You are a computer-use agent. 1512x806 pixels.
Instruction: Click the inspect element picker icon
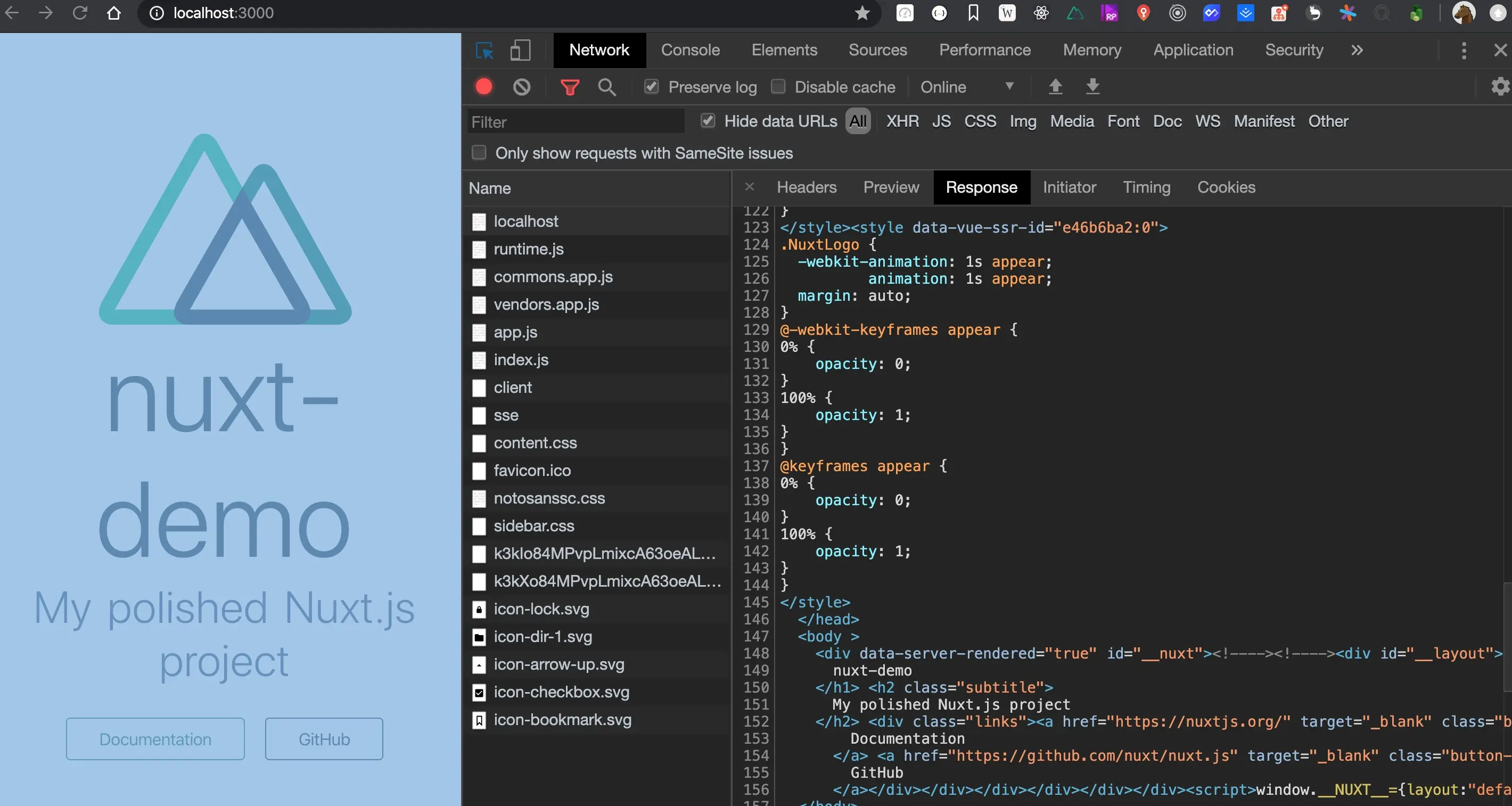click(x=484, y=51)
